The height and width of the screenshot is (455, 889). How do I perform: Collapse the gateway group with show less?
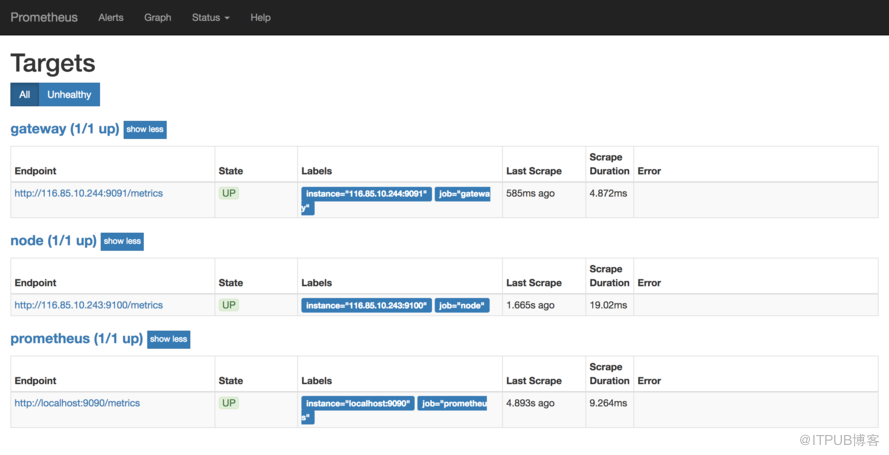point(145,130)
